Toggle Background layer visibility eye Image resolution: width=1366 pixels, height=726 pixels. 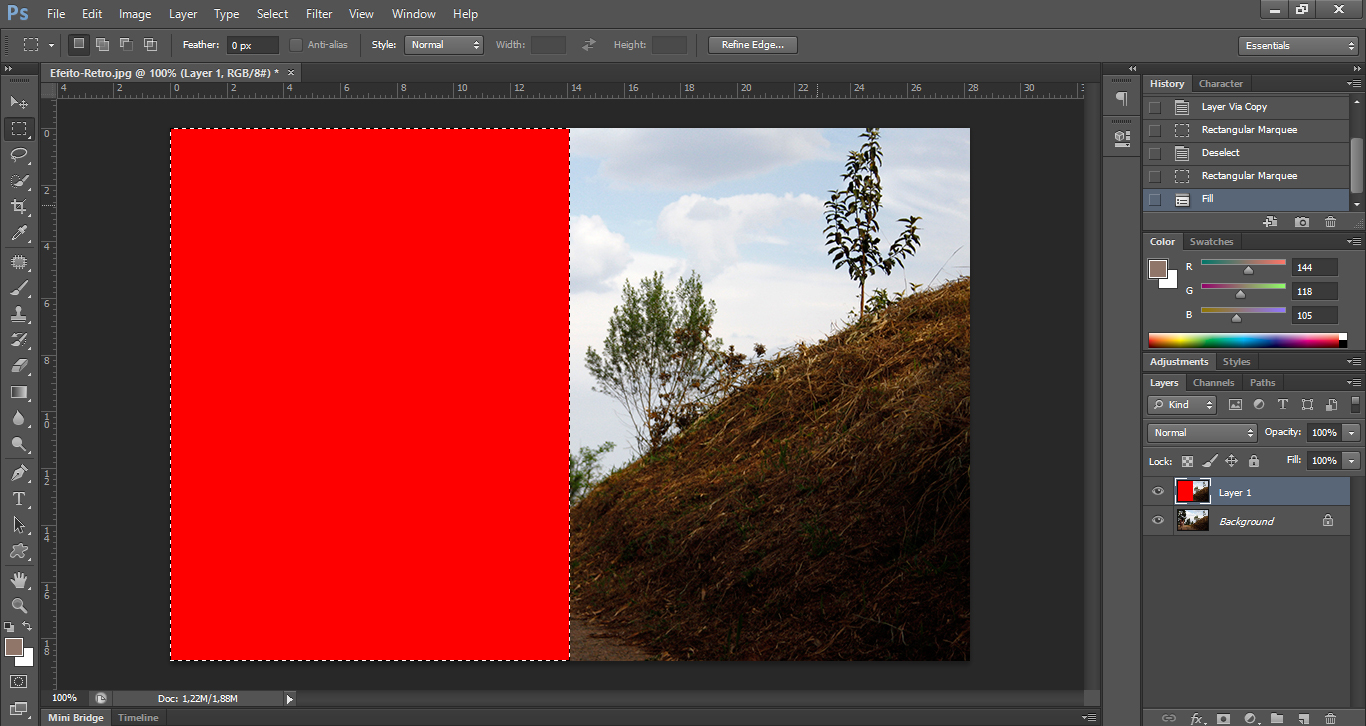[x=1158, y=521]
